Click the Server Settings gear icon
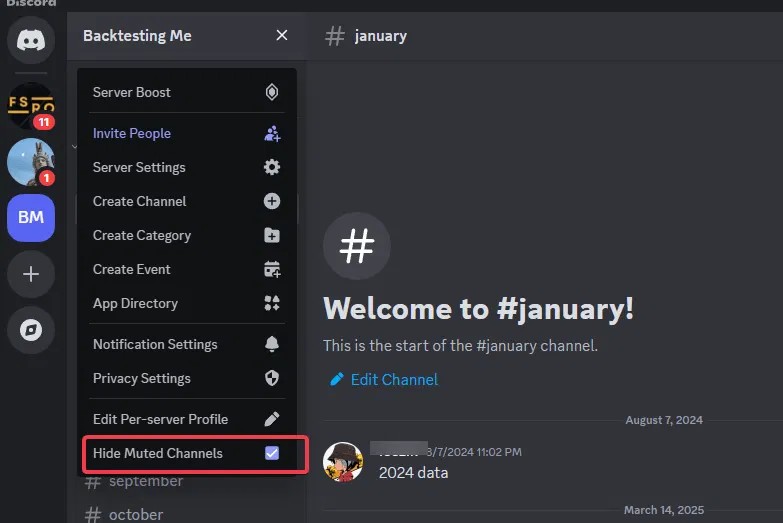783x523 pixels. click(271, 167)
